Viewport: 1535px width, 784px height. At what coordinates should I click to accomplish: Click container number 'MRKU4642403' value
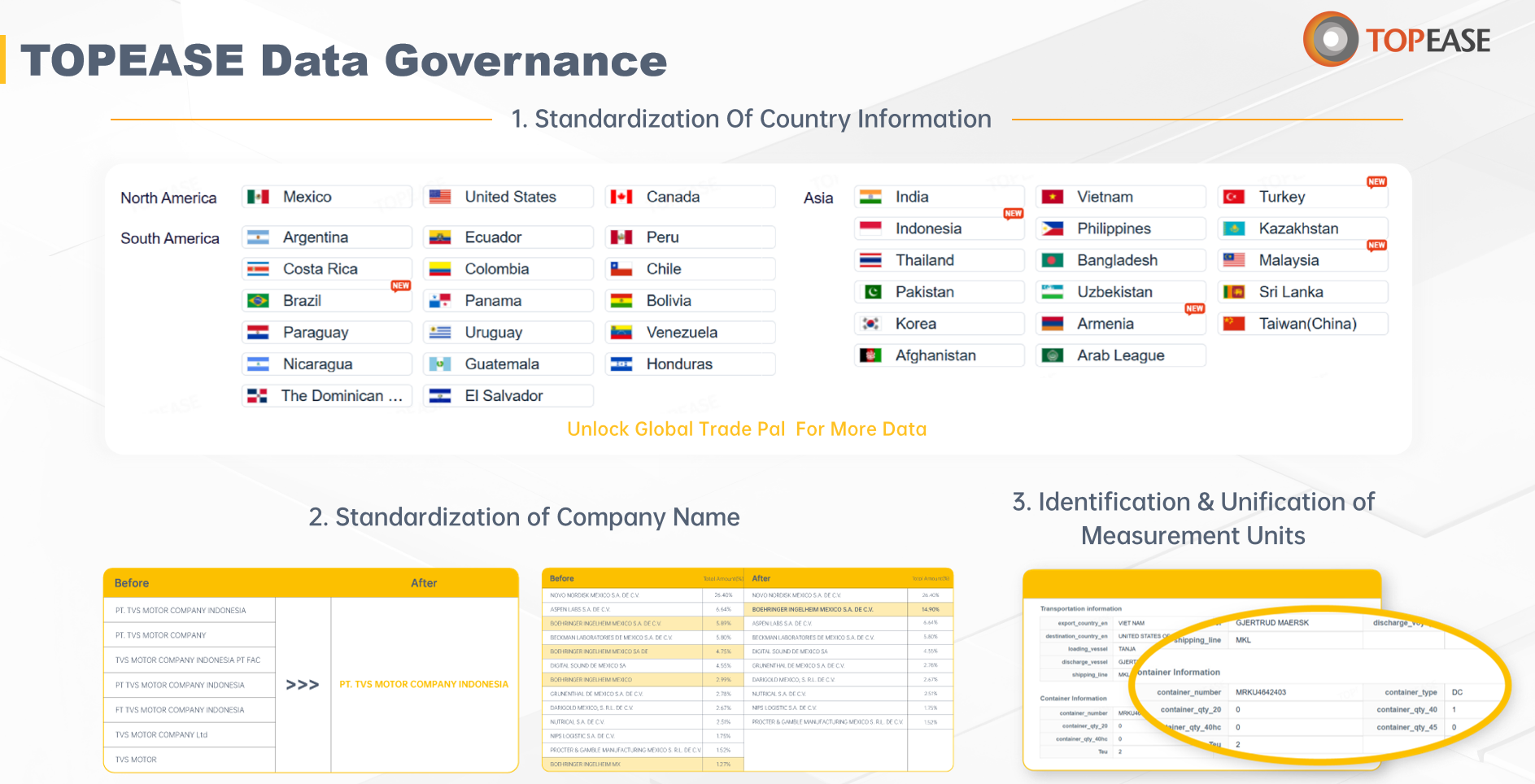pos(1261,693)
